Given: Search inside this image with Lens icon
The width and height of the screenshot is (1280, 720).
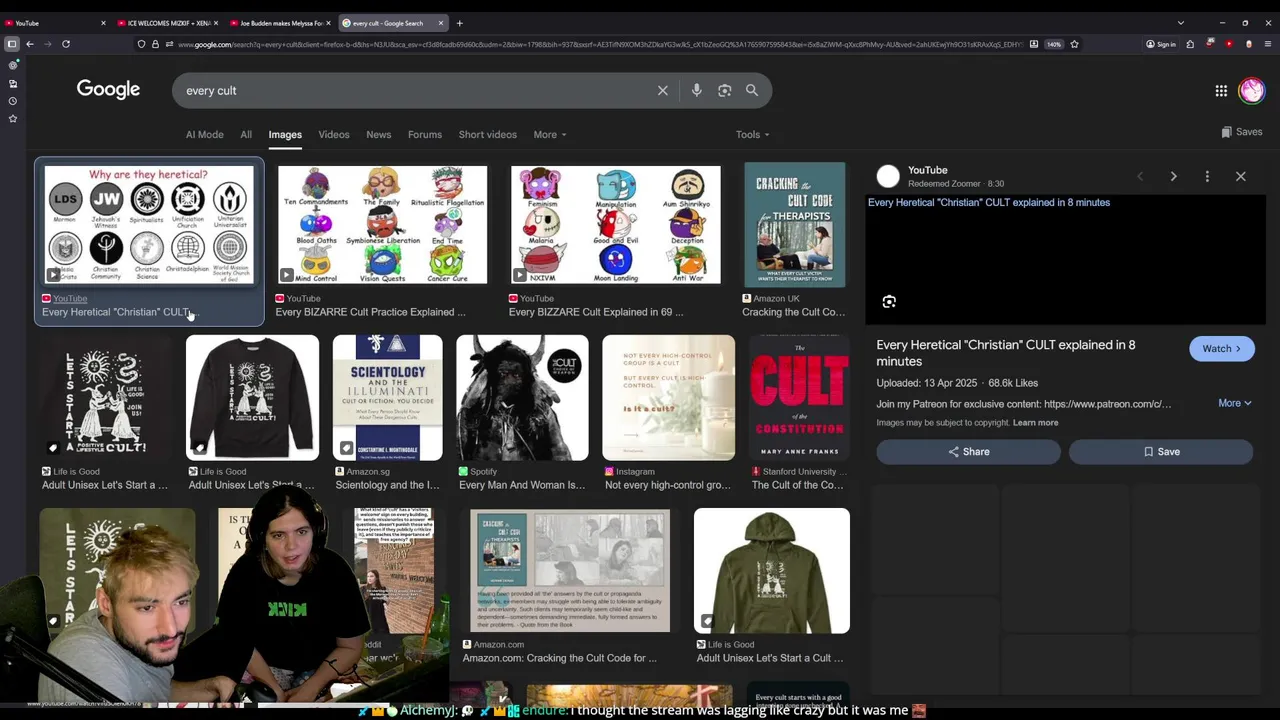Looking at the screenshot, I should coord(889,302).
